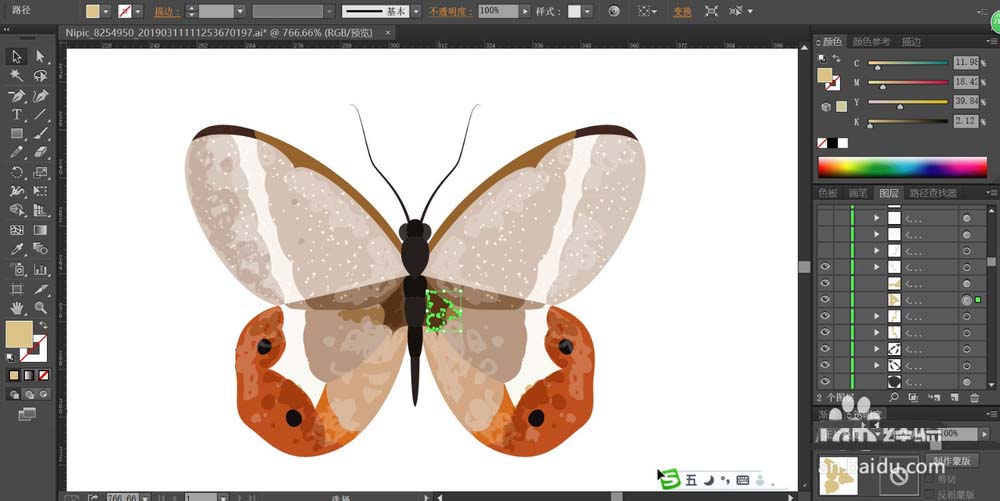Click the 不透明度 opacity link
Image resolution: width=1000 pixels, height=501 pixels.
click(x=450, y=11)
